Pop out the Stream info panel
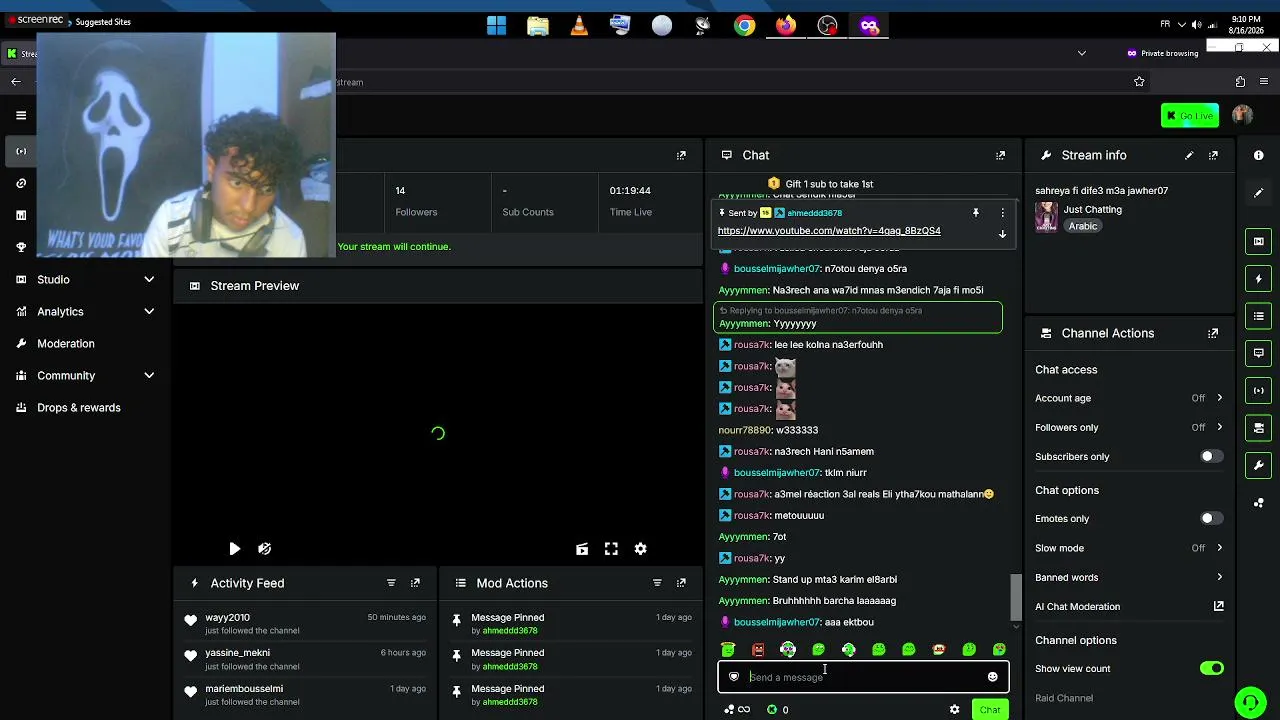This screenshot has width=1280, height=720. pyautogui.click(x=1213, y=155)
